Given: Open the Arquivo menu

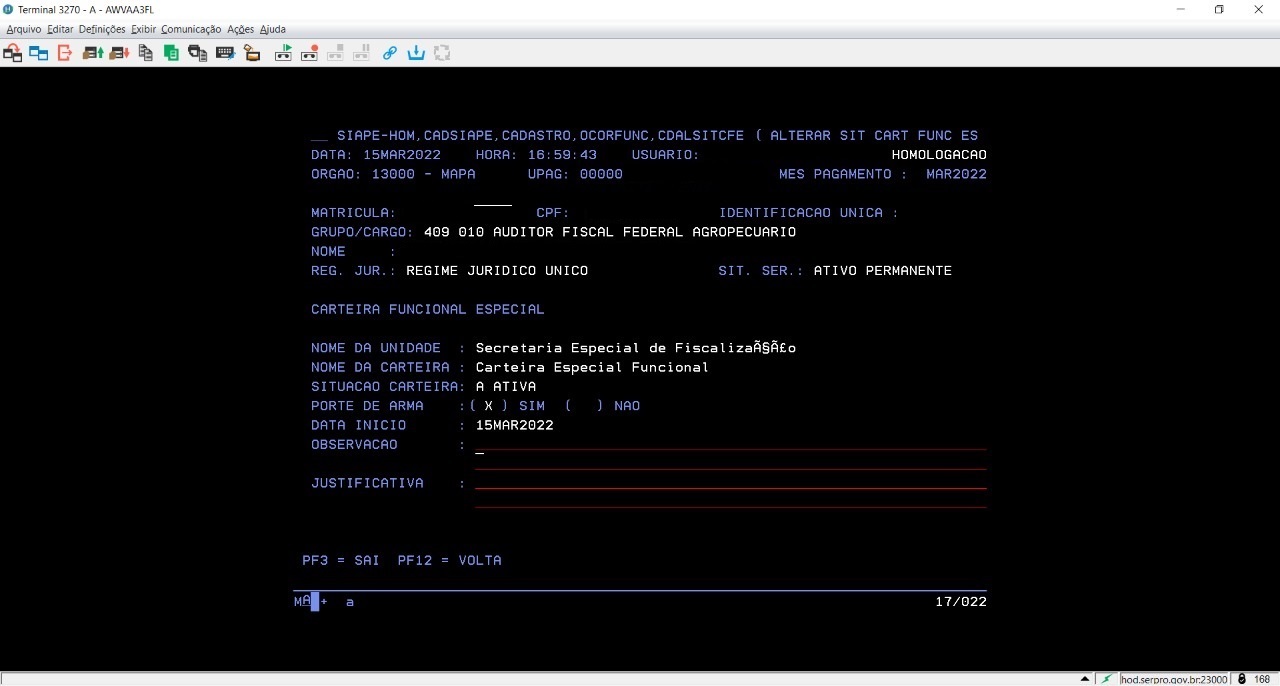Looking at the screenshot, I should coord(24,30).
